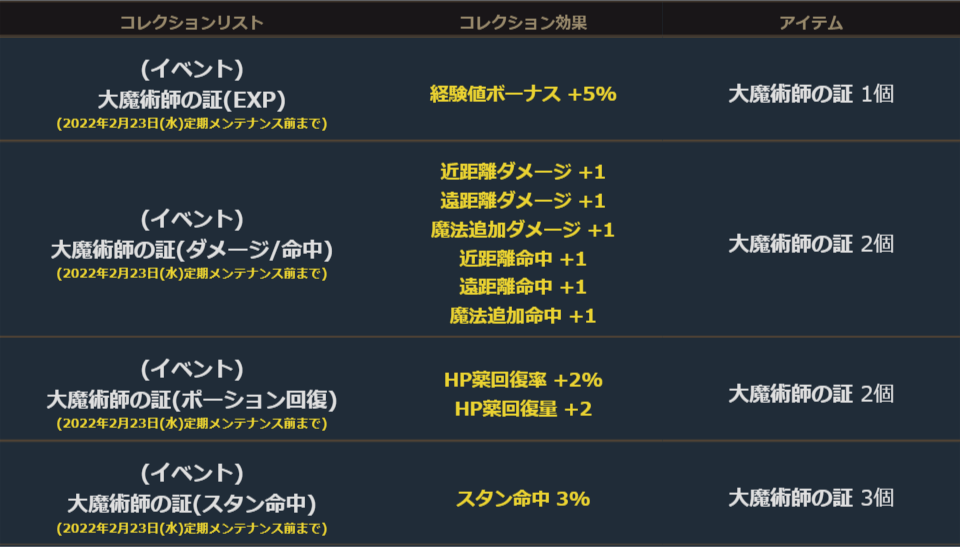Click the コレクション効果 column header
This screenshot has height=547, width=960.
point(523,22)
